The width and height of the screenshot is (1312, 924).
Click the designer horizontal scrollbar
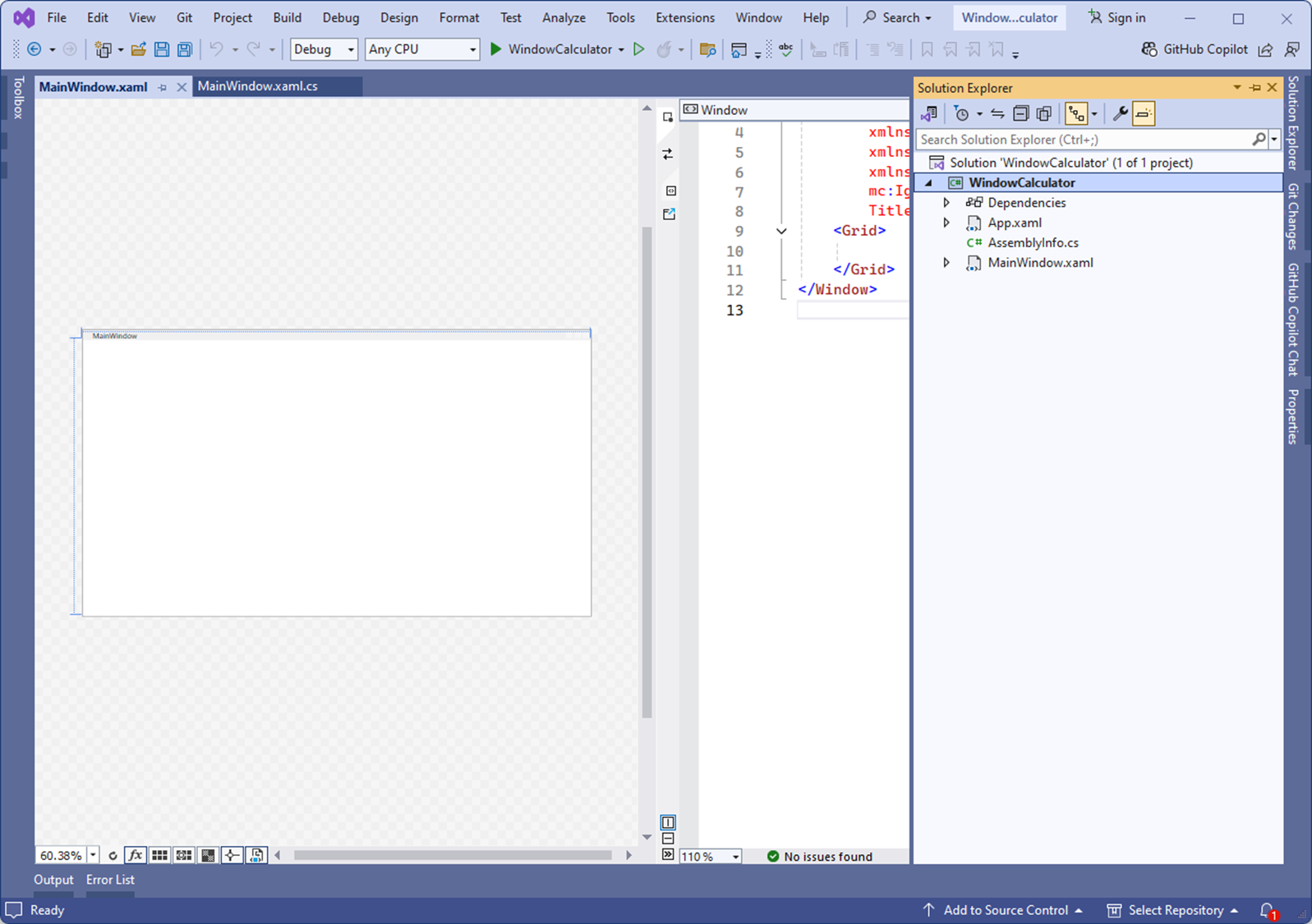click(x=453, y=855)
